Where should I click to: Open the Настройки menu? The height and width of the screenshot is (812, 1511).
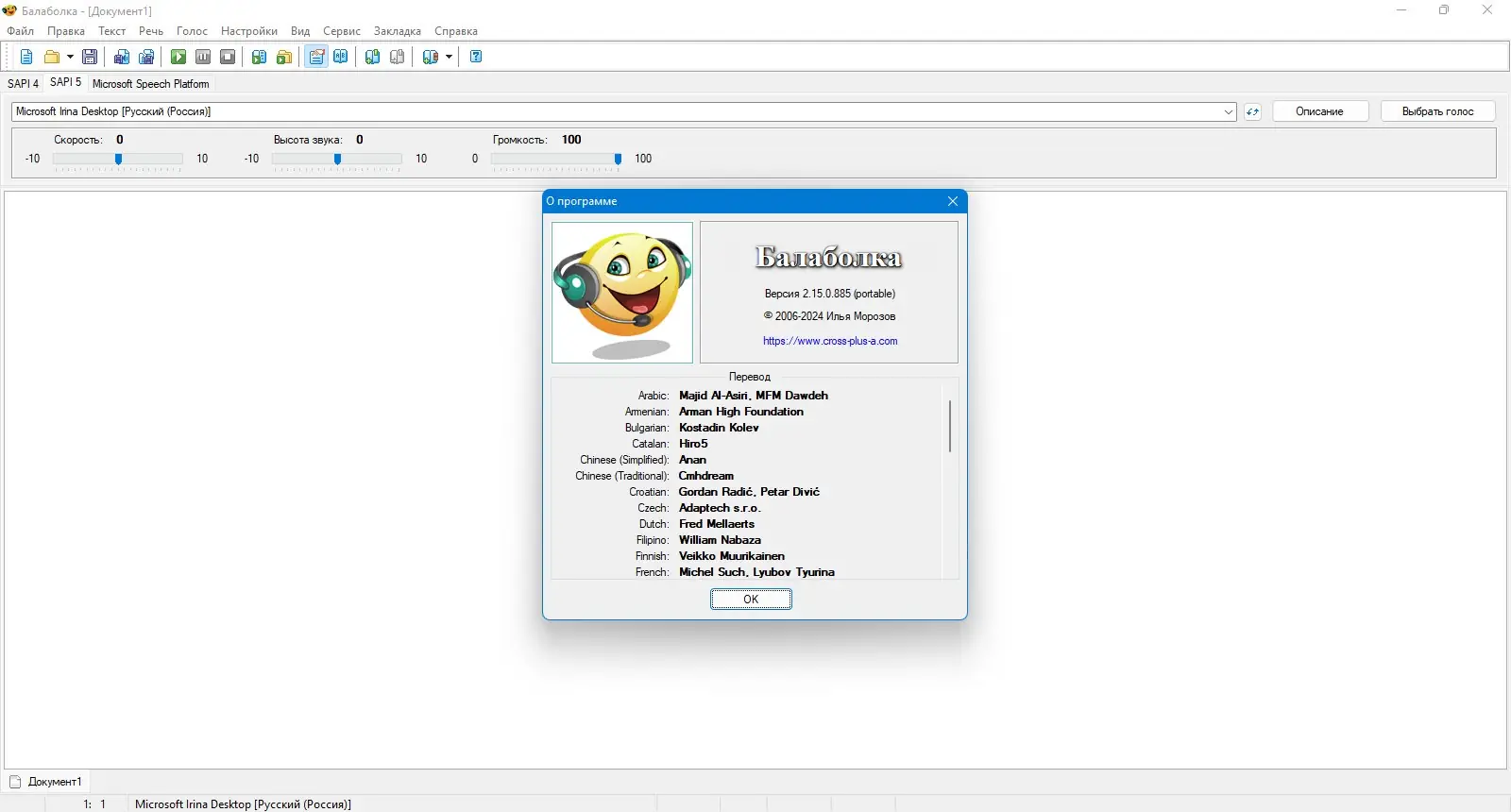tap(249, 31)
